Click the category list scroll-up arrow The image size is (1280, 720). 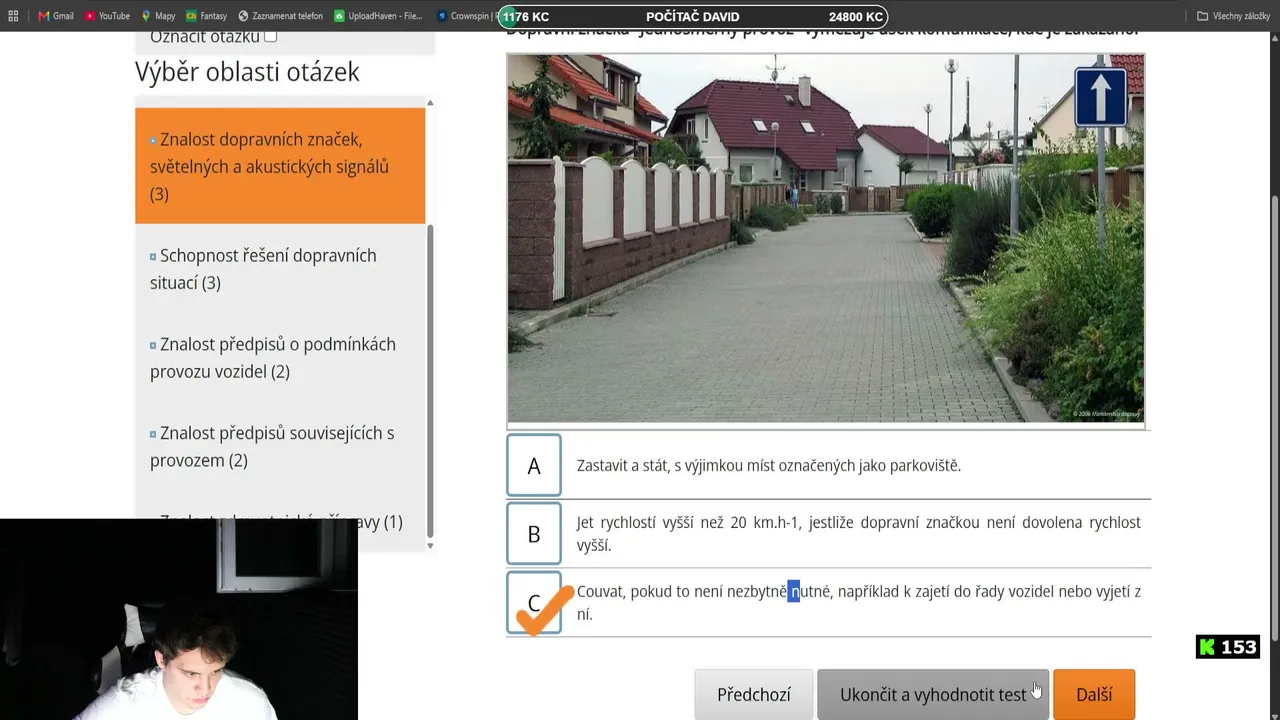pos(430,103)
